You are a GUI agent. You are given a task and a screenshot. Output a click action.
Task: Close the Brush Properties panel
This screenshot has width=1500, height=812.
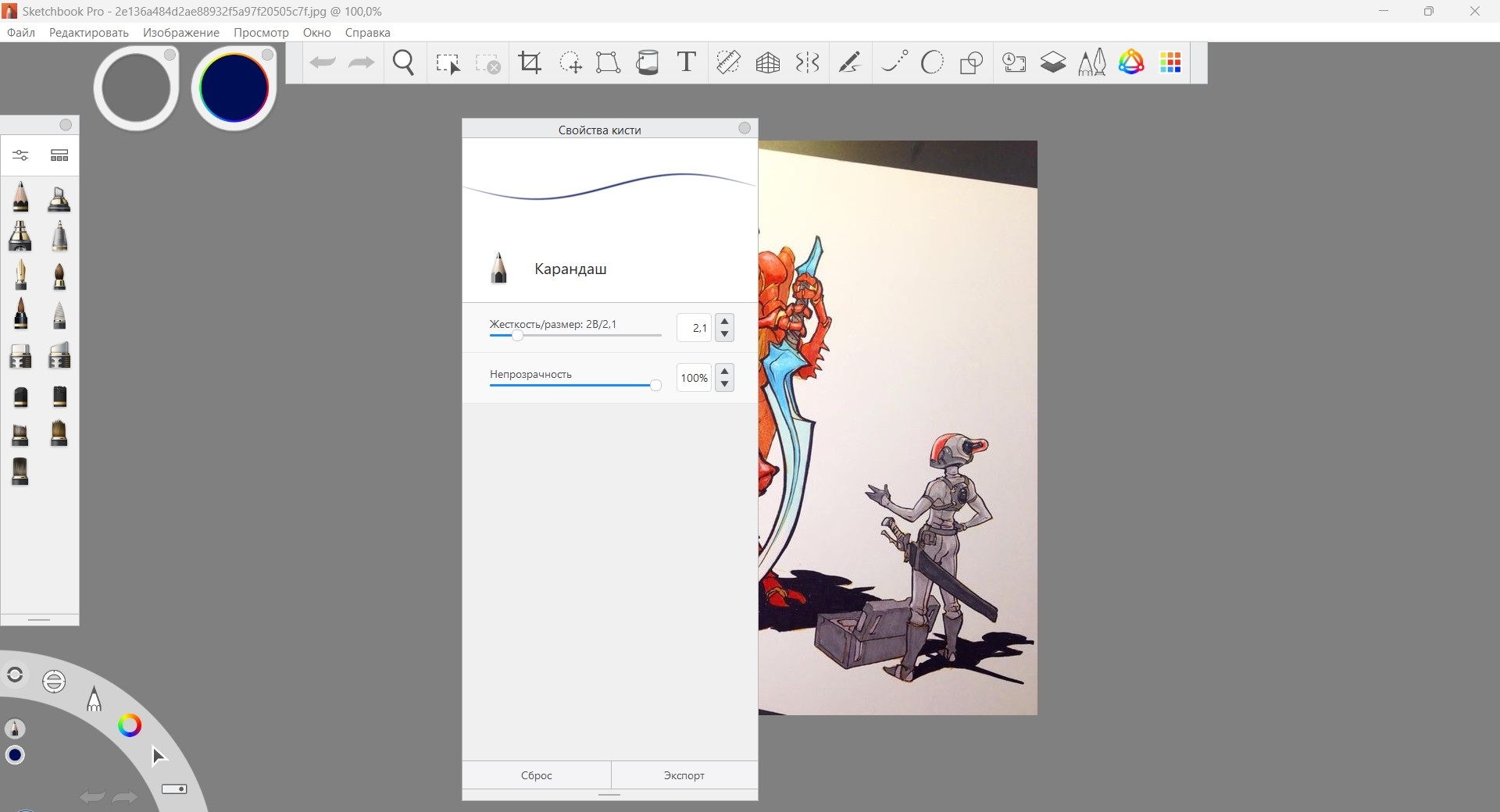coord(745,128)
